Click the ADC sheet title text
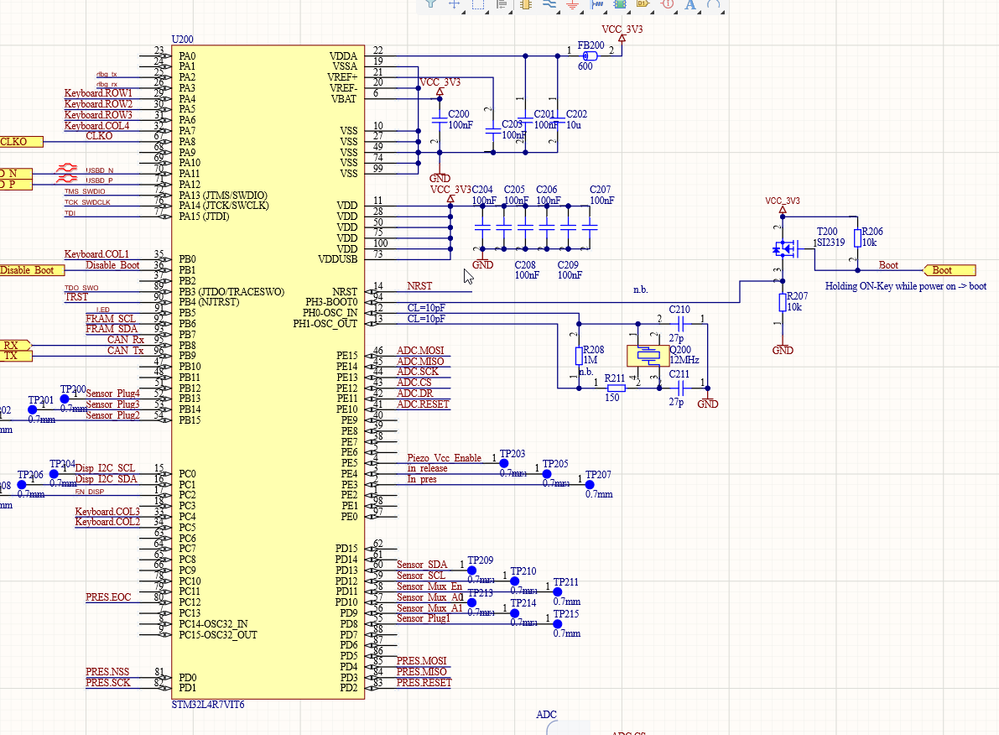 point(546,715)
